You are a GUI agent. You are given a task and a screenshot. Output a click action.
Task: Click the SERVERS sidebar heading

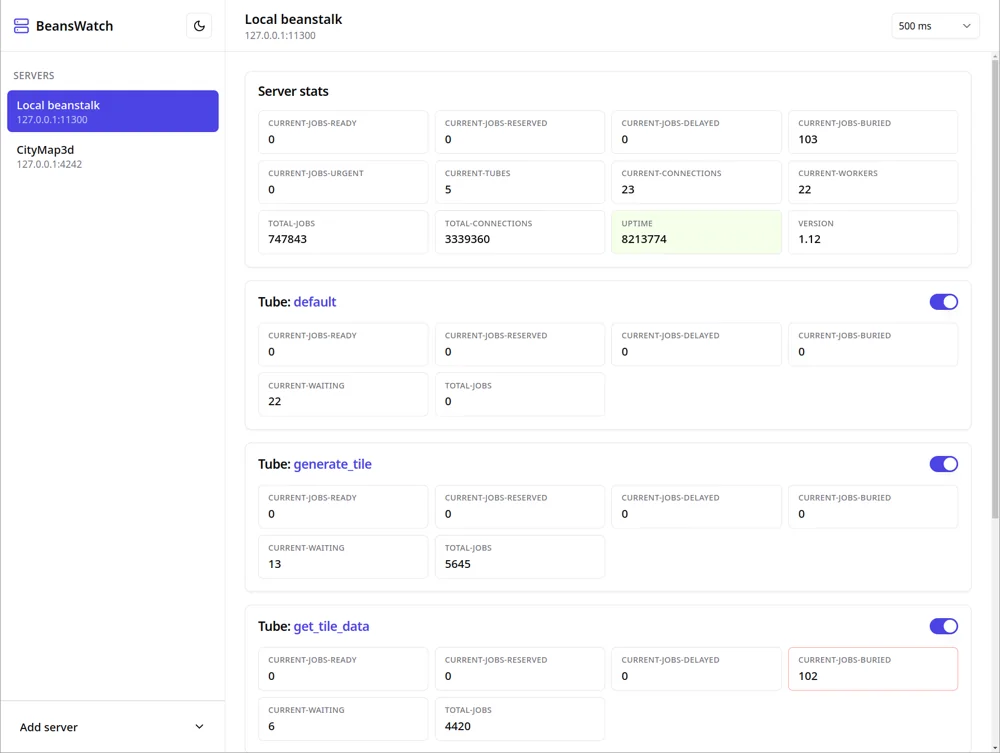coord(34,75)
